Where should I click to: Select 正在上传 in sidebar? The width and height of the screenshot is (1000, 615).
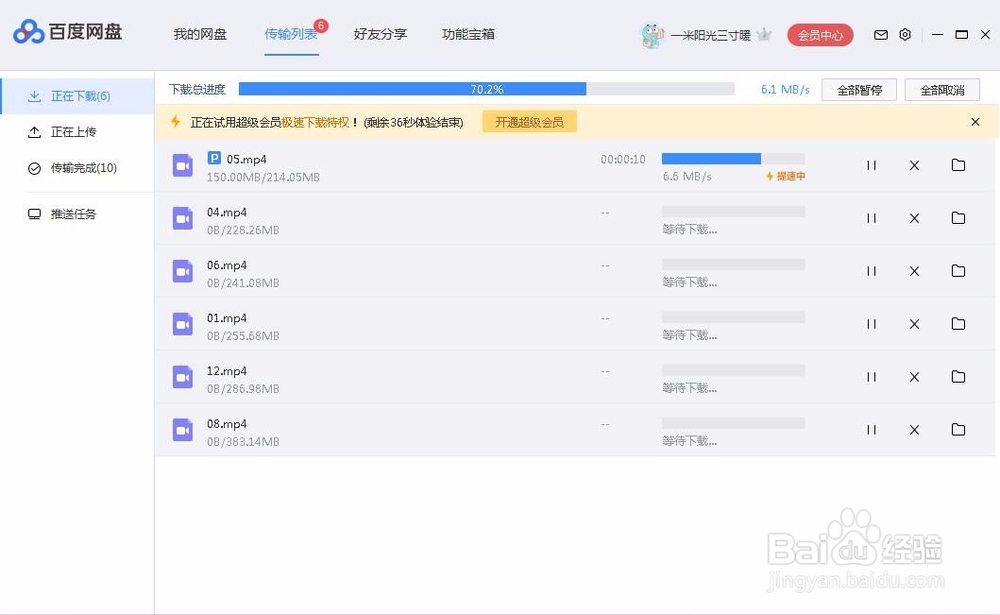tap(77, 132)
